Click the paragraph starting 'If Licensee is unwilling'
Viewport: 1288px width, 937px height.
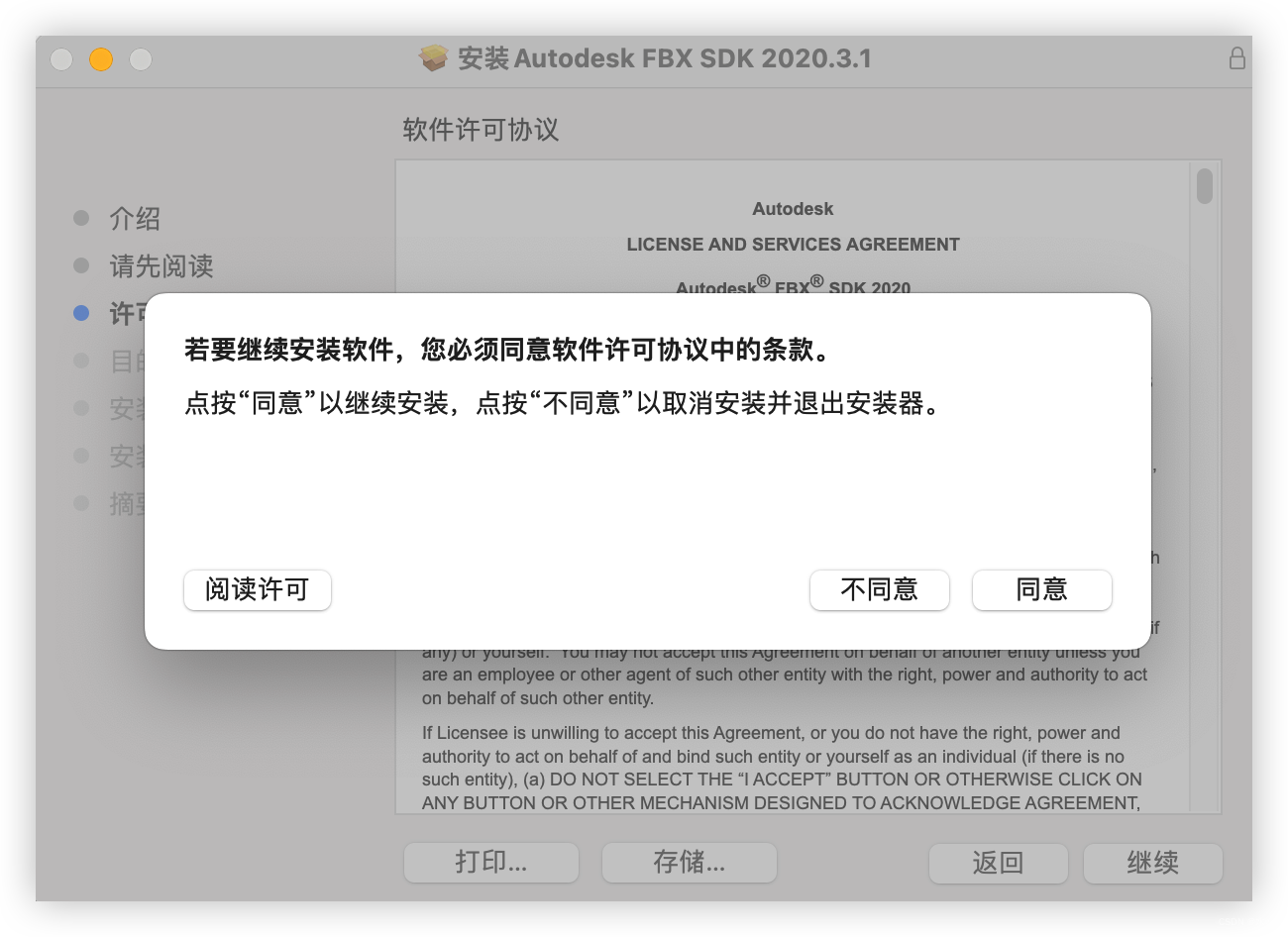click(784, 768)
